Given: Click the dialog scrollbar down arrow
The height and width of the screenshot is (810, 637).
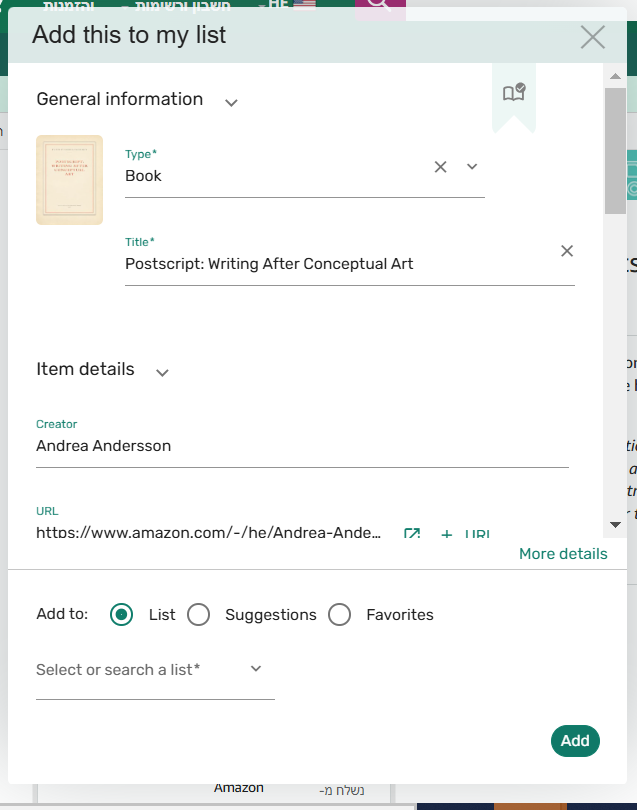Looking at the screenshot, I should point(615,525).
